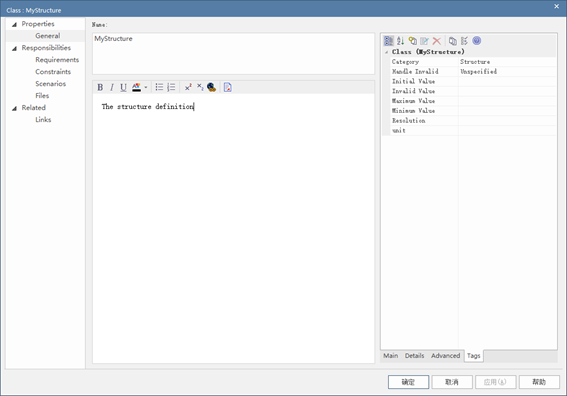
Task: Click the 确定 (OK) button
Action: pos(409,382)
